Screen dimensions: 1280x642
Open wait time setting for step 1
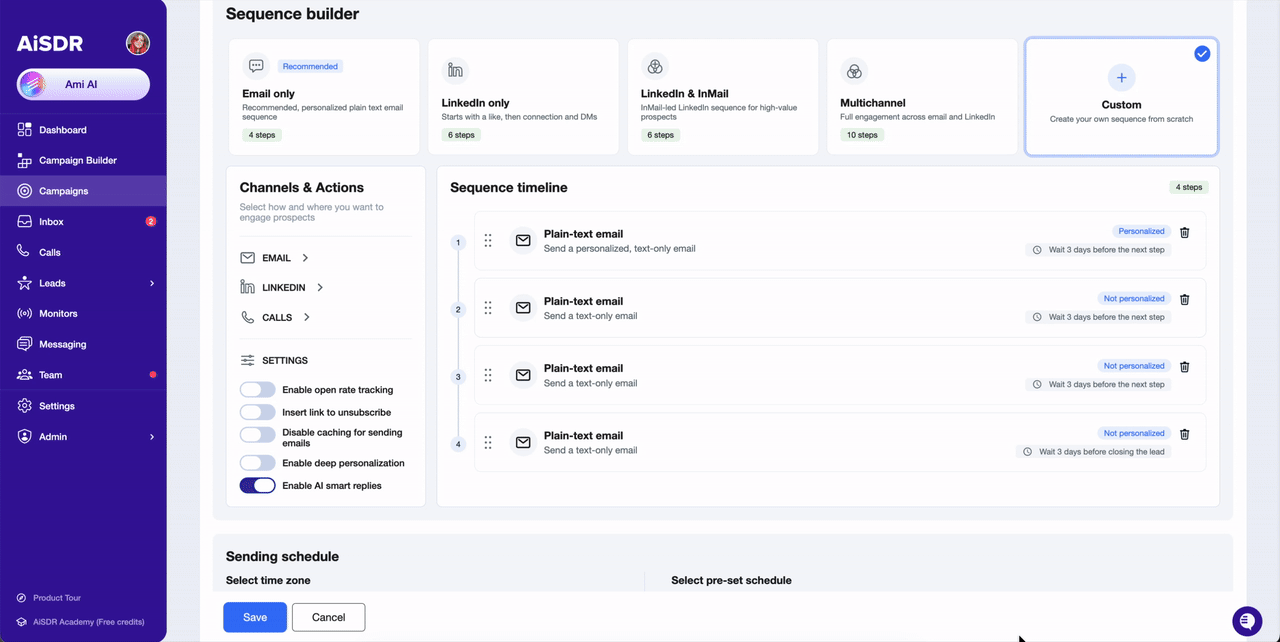1098,250
